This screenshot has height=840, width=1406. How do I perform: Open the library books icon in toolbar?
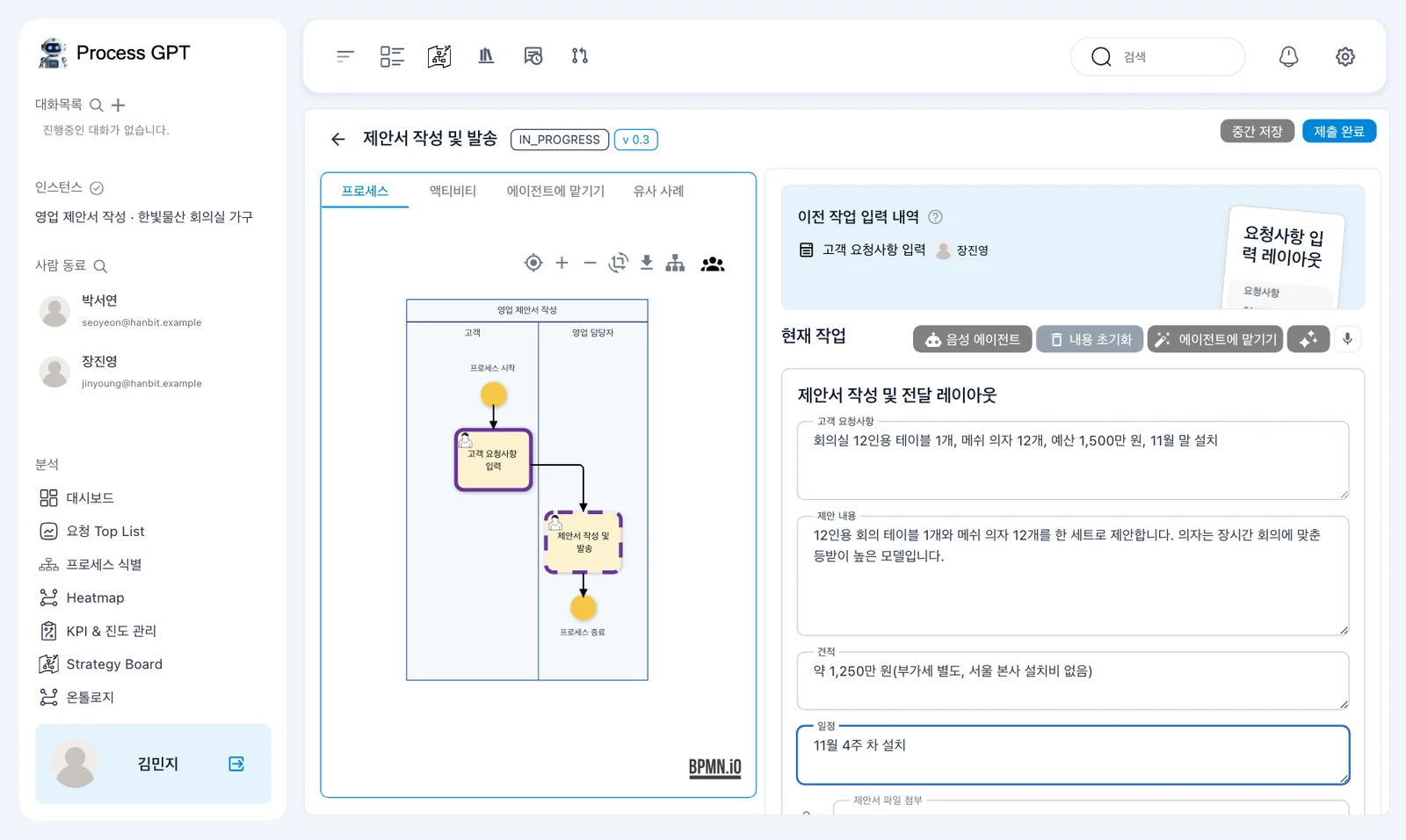(486, 56)
